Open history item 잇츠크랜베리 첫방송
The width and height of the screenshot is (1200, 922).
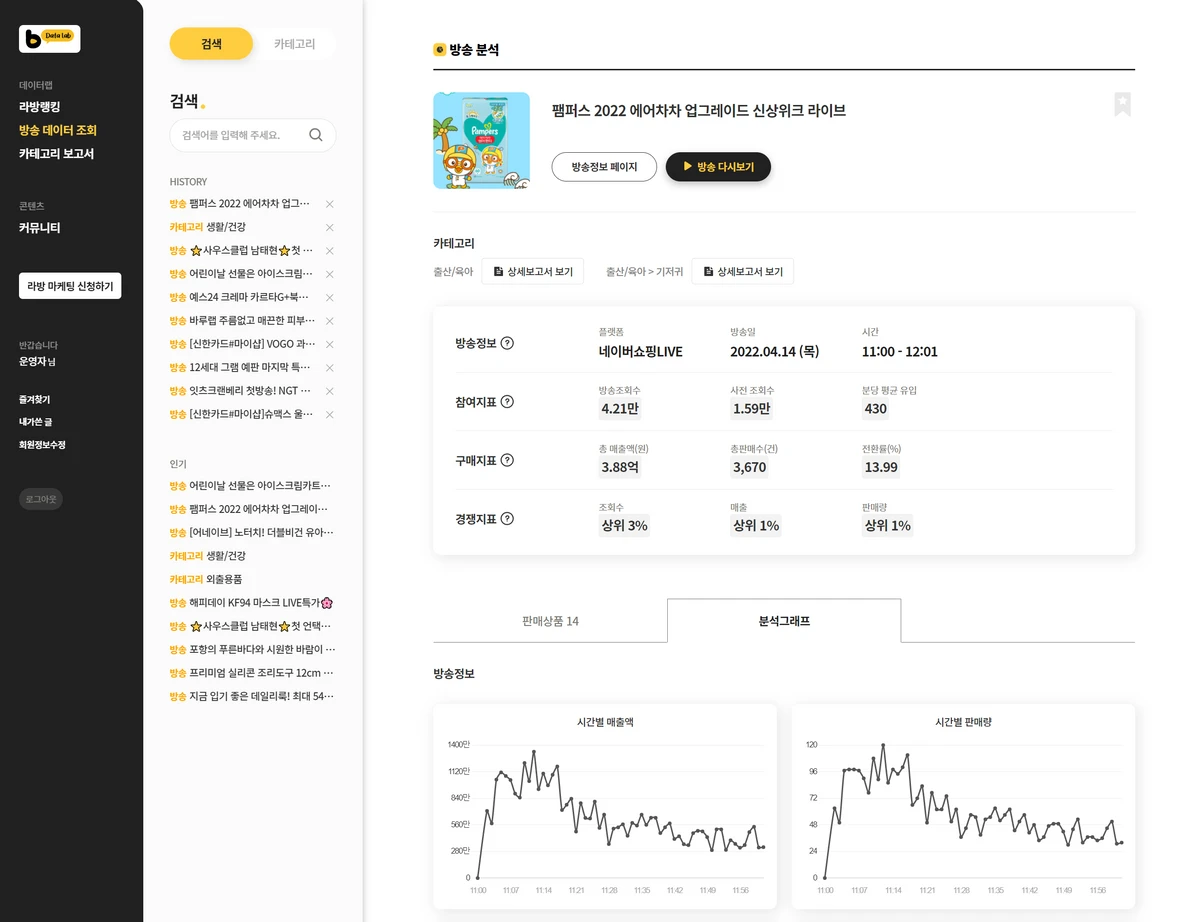[241, 391]
